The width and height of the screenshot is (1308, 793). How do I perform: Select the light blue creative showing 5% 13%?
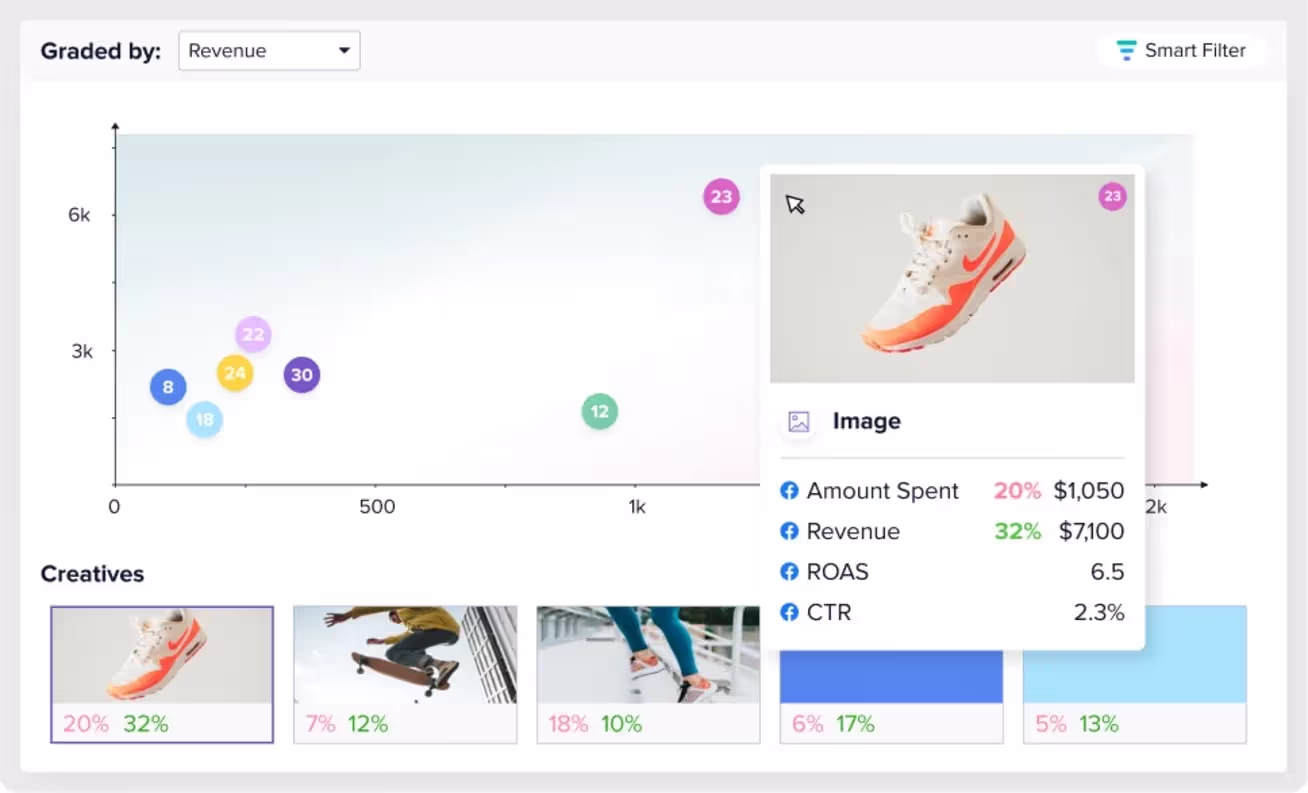(1135, 674)
